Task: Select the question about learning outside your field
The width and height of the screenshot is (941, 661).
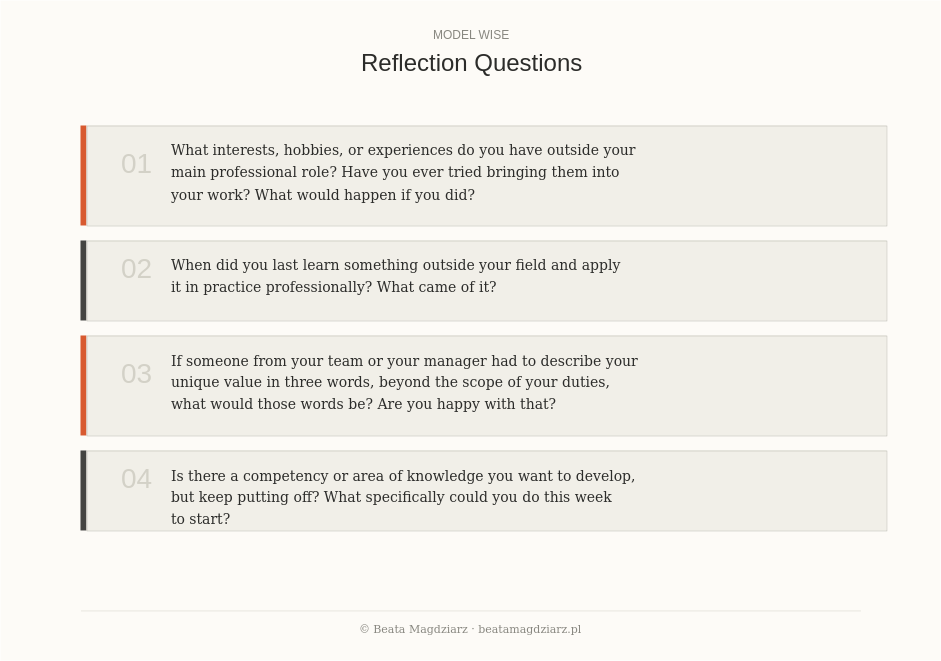Action: pyautogui.click(x=395, y=276)
